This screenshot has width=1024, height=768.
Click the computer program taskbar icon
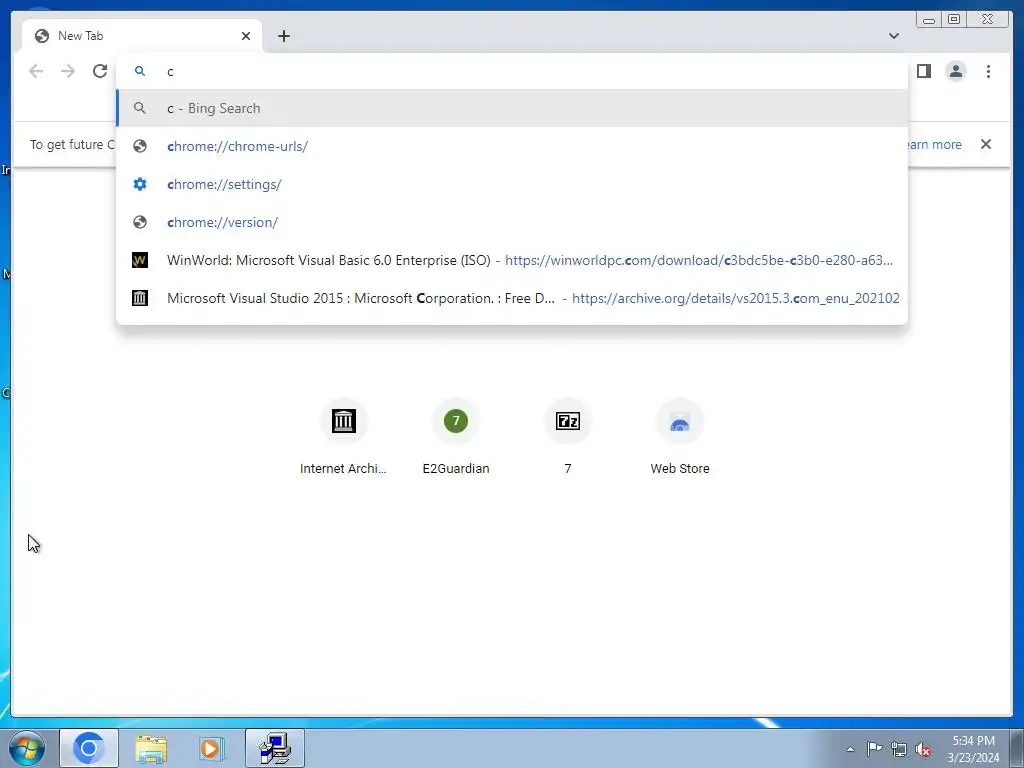[x=275, y=748]
